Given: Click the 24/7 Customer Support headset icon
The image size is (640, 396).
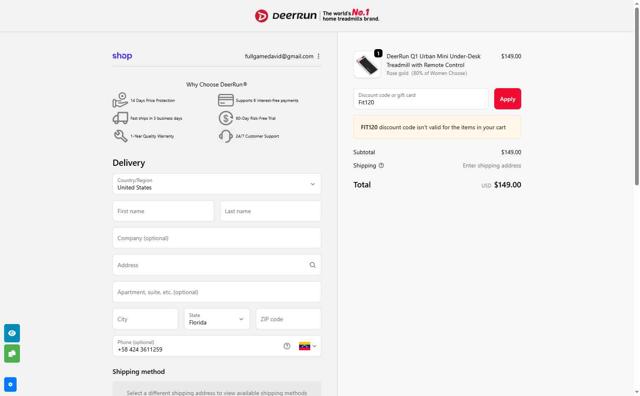Looking at the screenshot, I should click(226, 136).
